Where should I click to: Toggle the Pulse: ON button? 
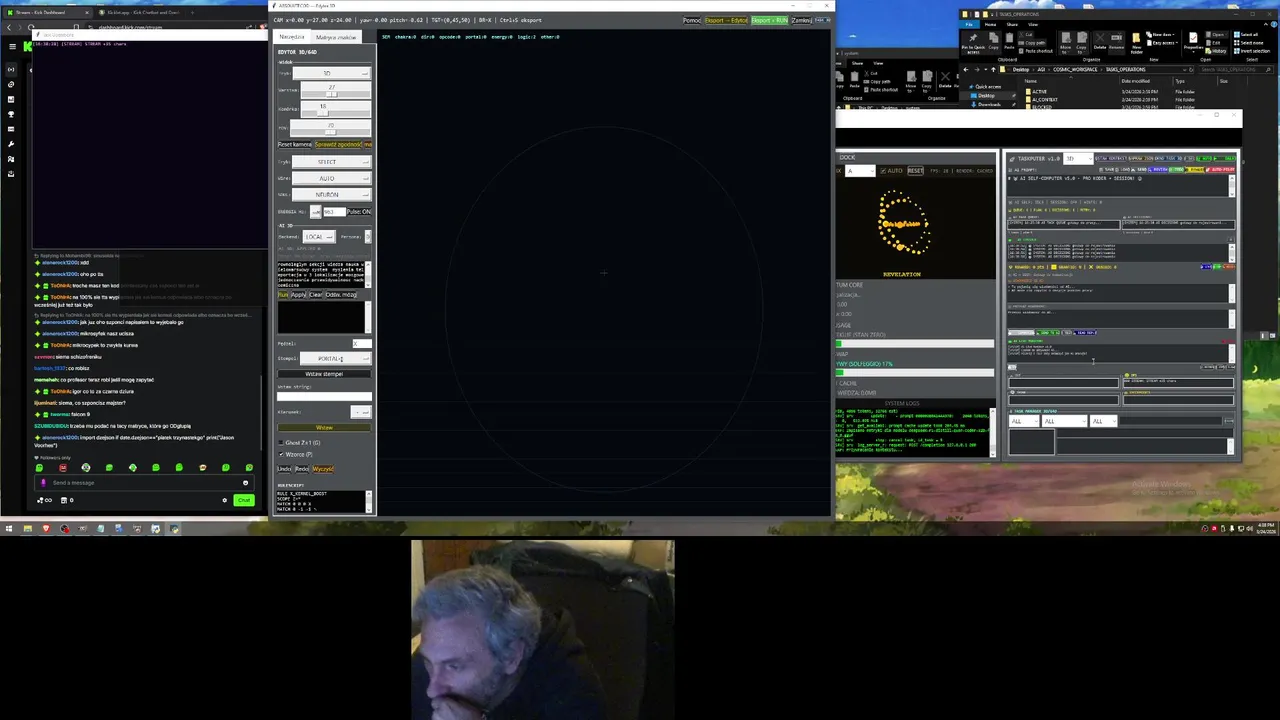click(358, 211)
